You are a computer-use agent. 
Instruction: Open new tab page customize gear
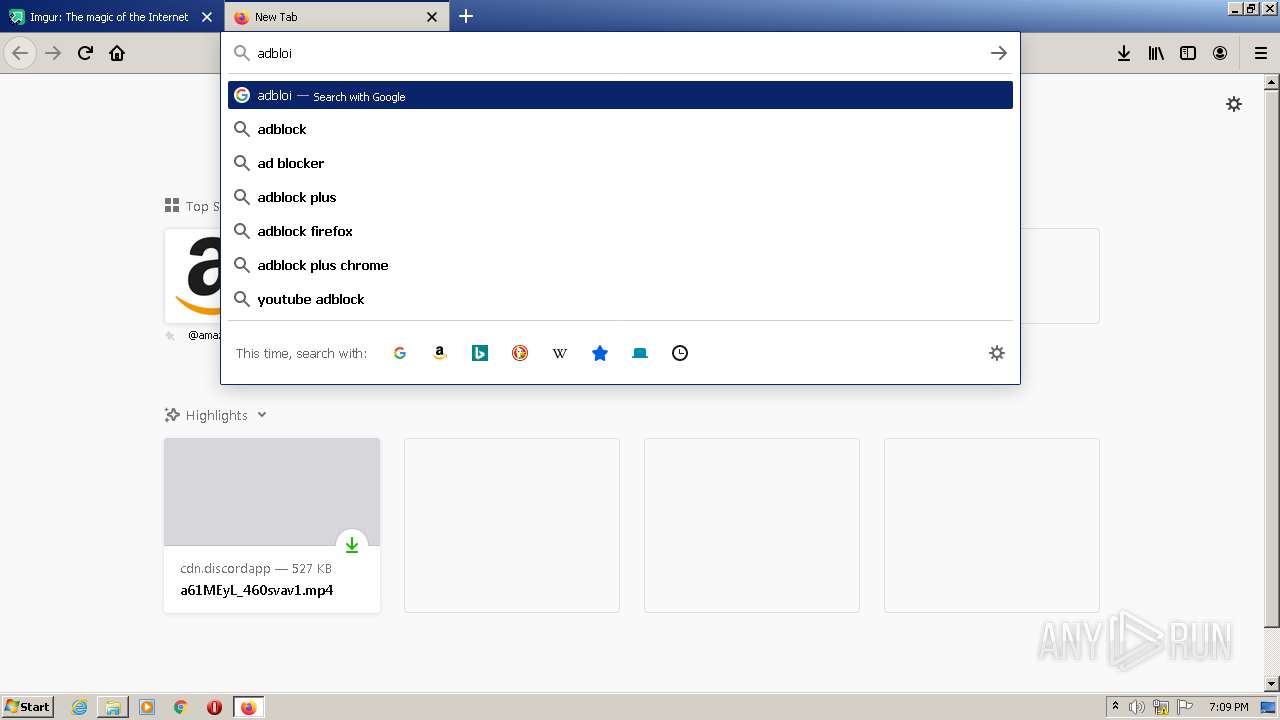click(x=1234, y=104)
